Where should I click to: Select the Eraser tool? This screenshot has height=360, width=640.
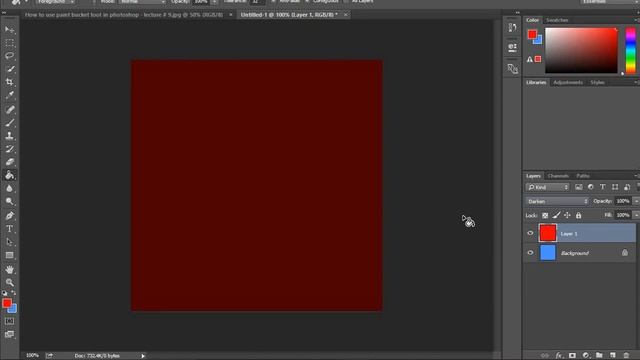[x=9, y=162]
